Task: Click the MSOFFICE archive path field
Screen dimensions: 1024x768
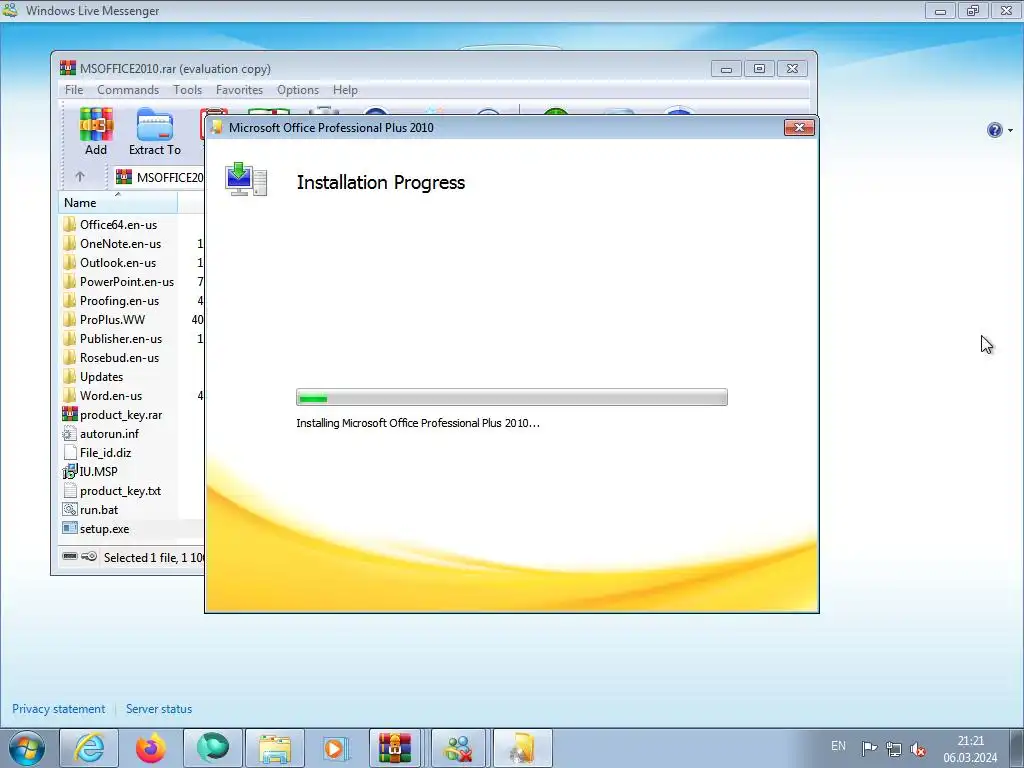Action: point(160,177)
